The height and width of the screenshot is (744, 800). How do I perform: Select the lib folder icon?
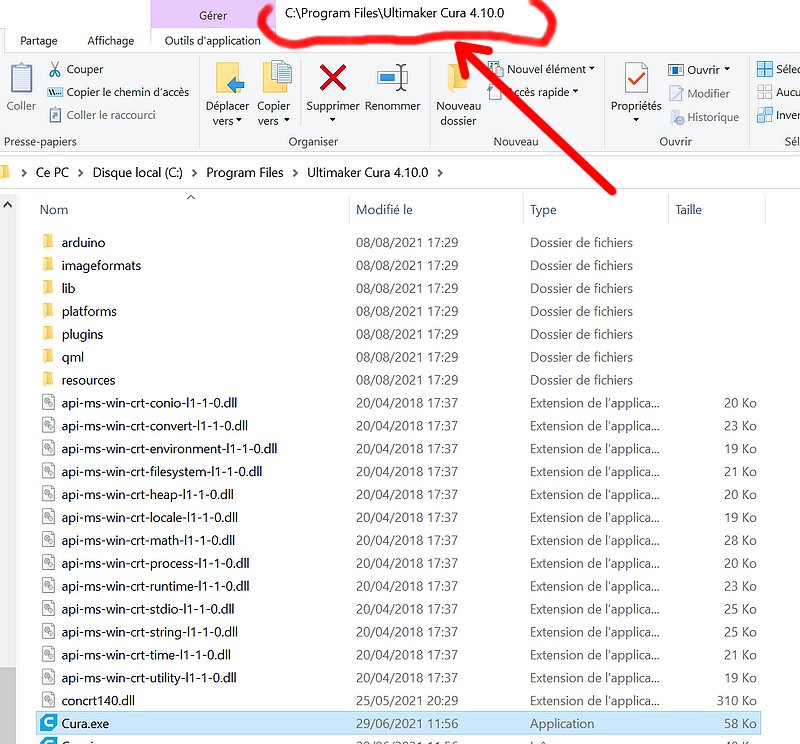coord(48,287)
